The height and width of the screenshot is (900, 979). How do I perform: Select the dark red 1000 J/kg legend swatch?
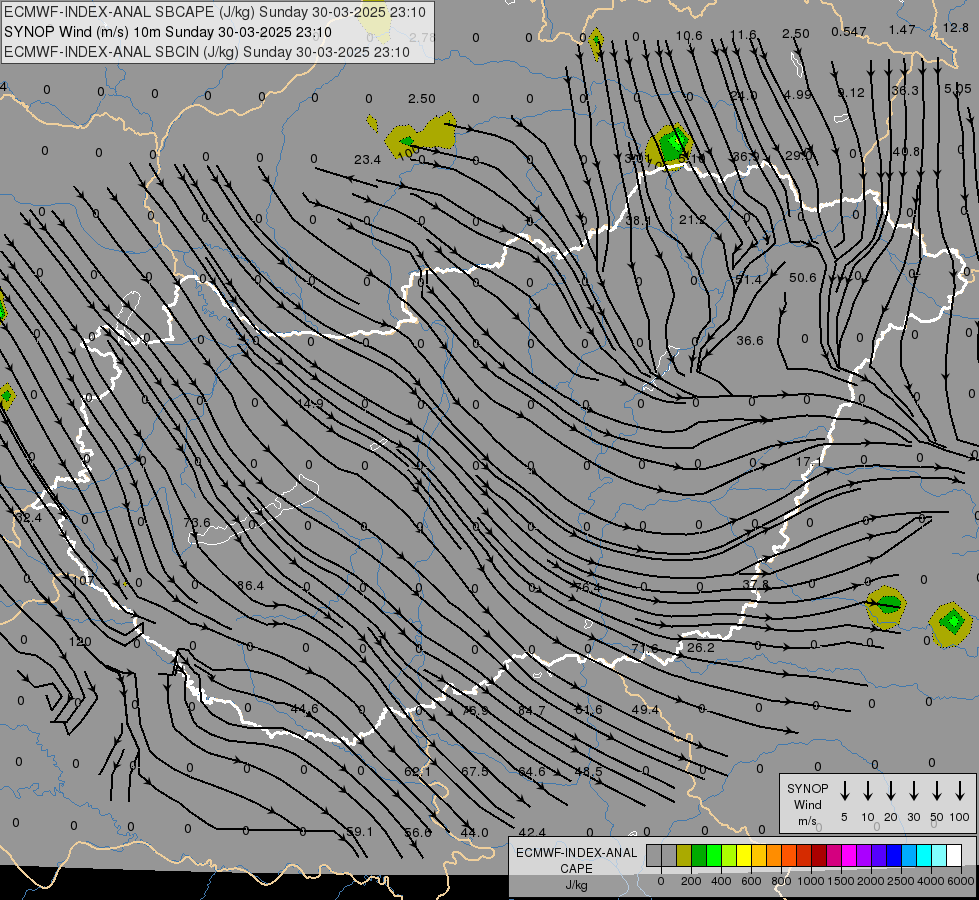pyautogui.click(x=819, y=856)
